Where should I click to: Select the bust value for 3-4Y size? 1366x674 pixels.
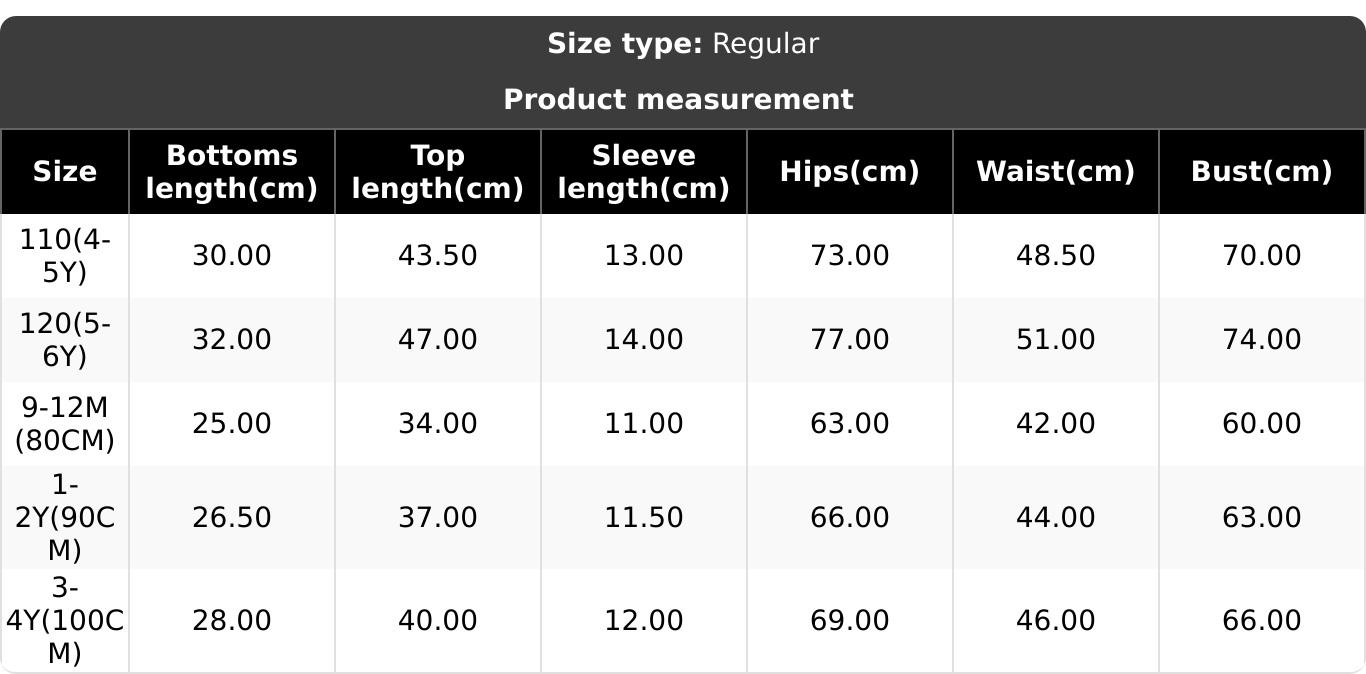(1261, 621)
